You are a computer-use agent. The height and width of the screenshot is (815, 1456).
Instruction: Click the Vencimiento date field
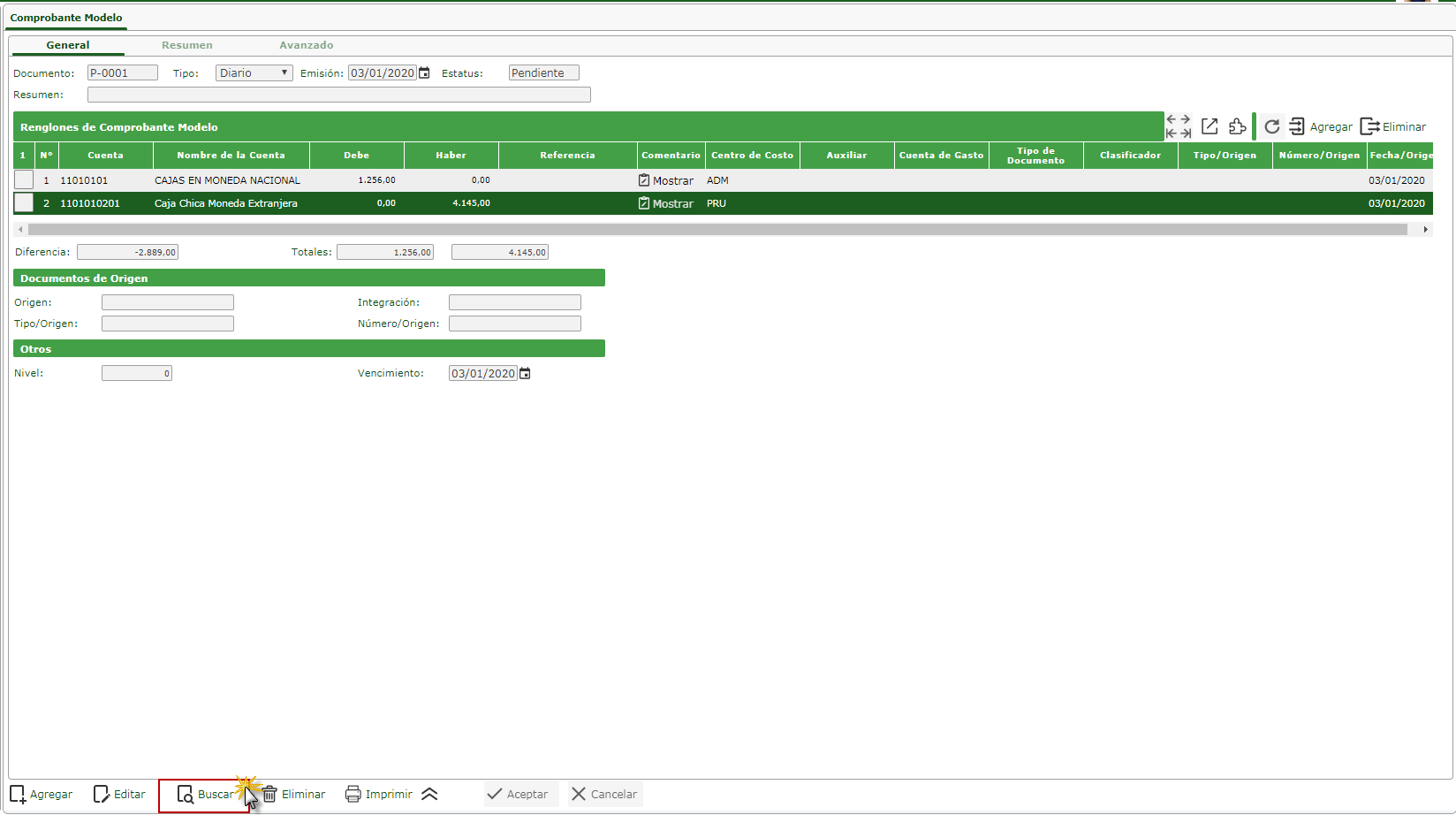pos(483,373)
